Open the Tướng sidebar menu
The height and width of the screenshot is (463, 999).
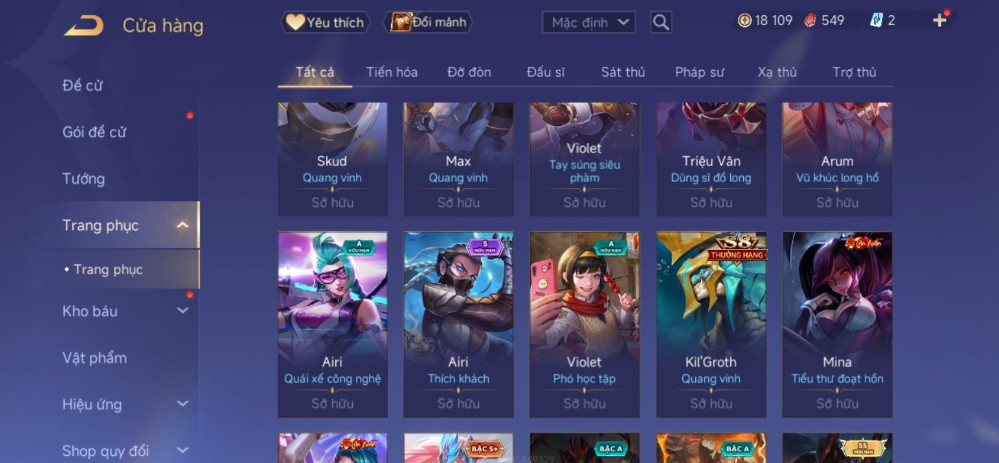click(83, 179)
